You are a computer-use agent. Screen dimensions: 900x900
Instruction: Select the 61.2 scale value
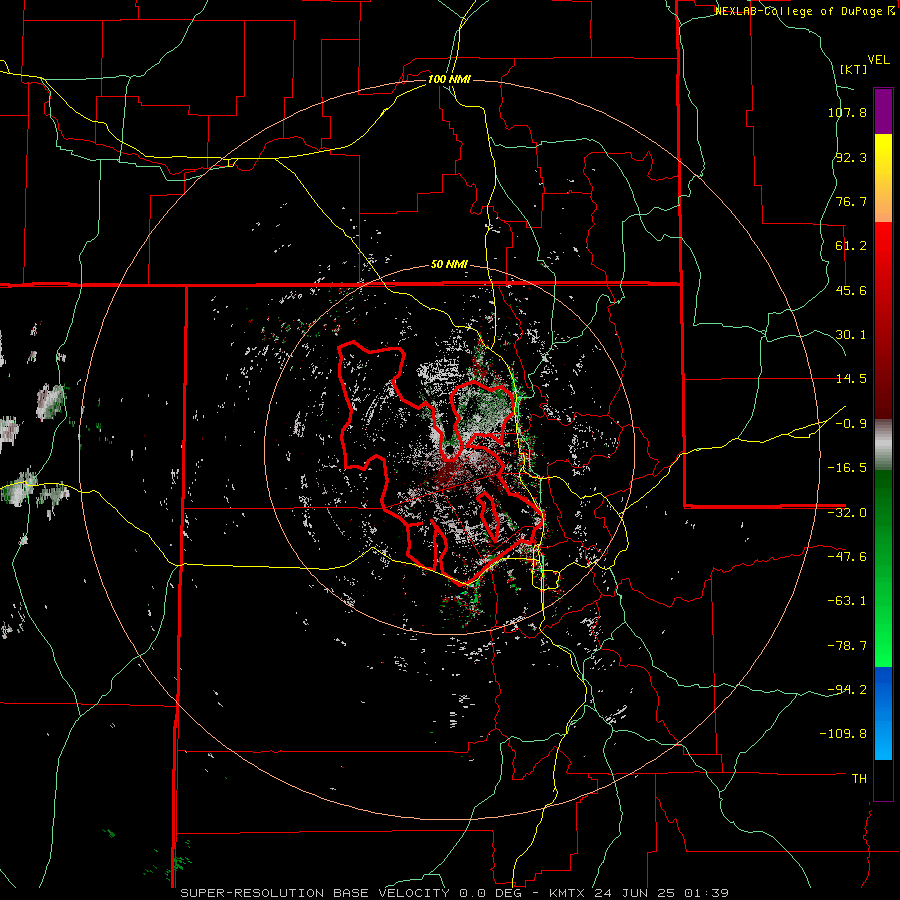851,246
